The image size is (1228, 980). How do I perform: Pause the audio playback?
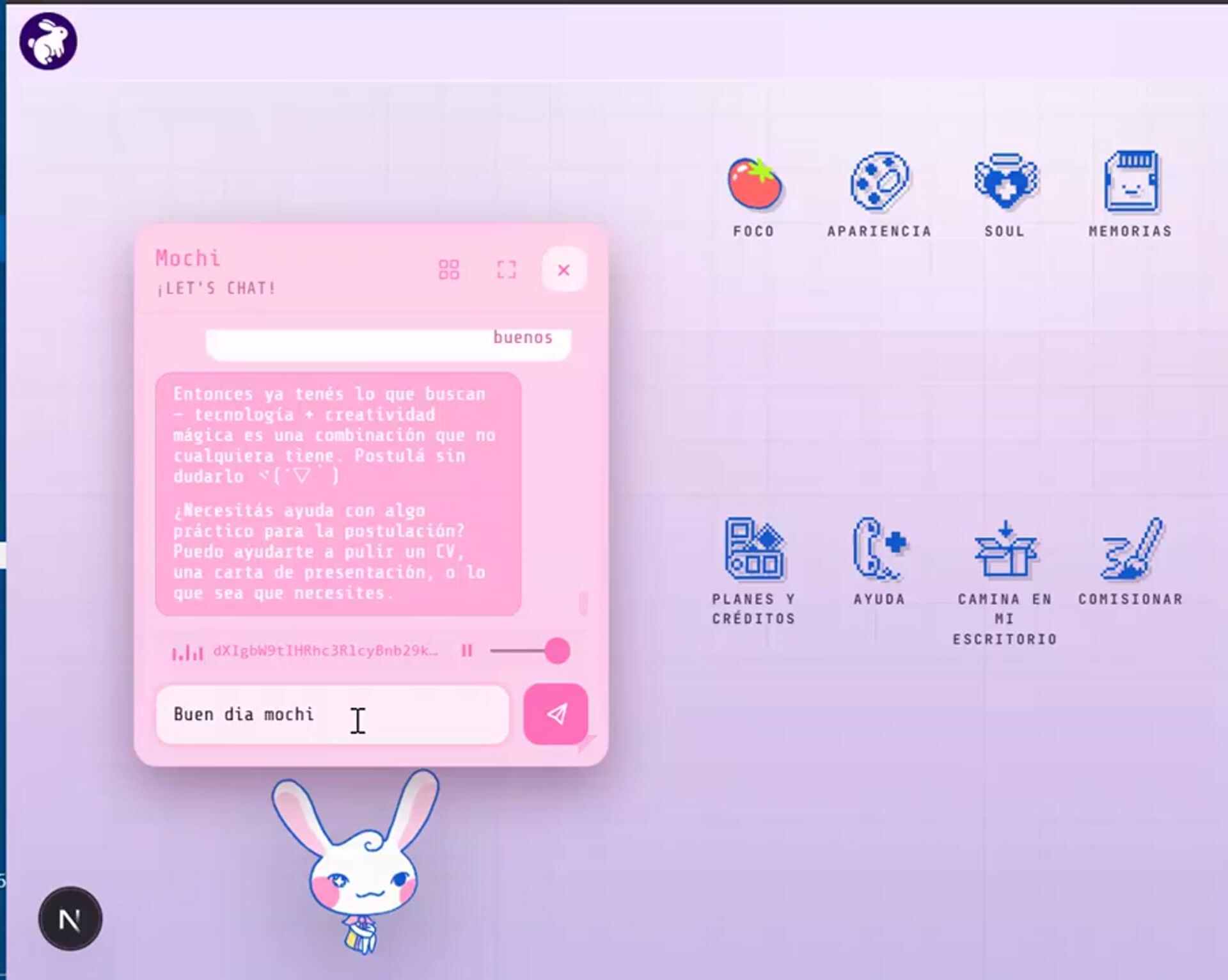pyautogui.click(x=467, y=651)
